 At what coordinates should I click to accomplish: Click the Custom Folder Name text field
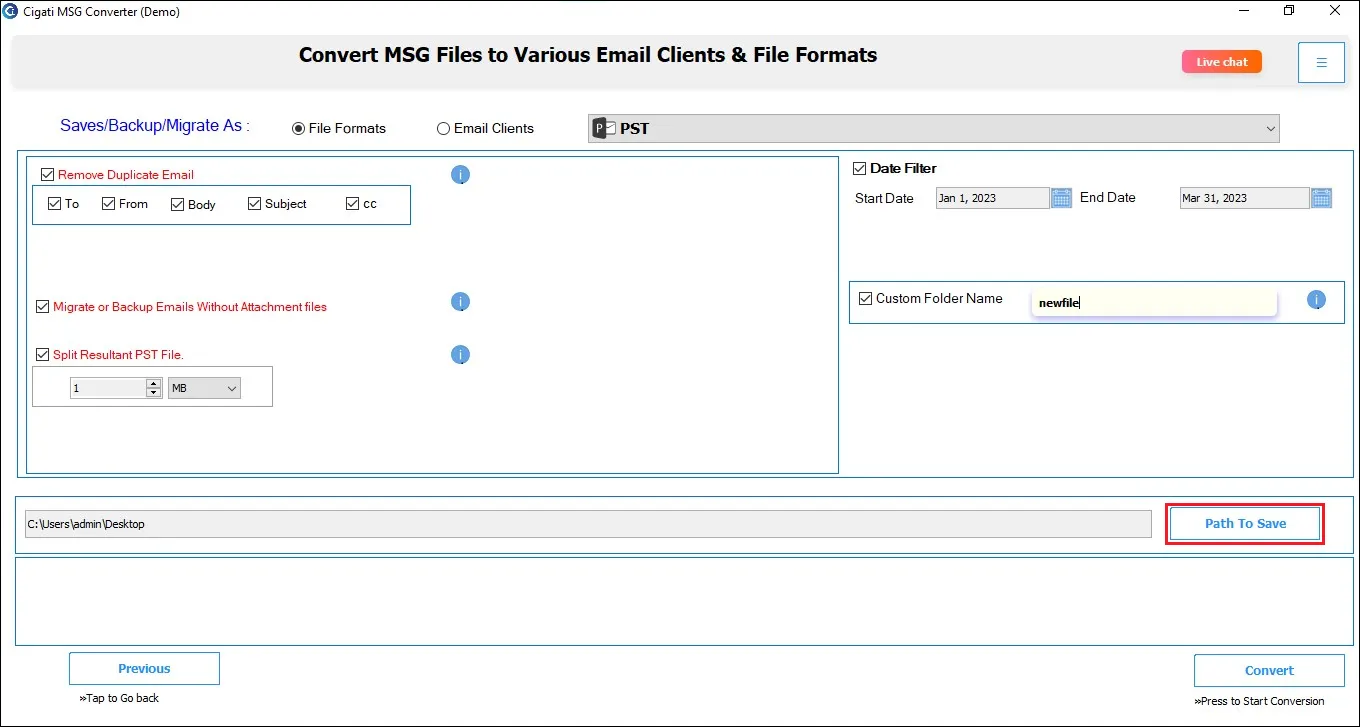(1154, 302)
